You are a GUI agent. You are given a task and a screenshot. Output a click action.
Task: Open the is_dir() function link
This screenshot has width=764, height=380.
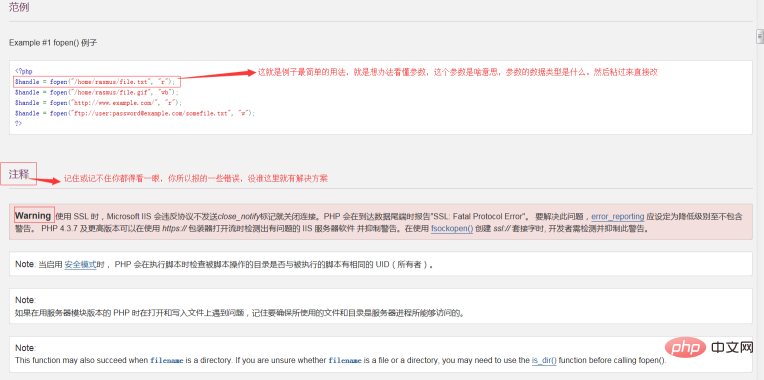(544, 361)
